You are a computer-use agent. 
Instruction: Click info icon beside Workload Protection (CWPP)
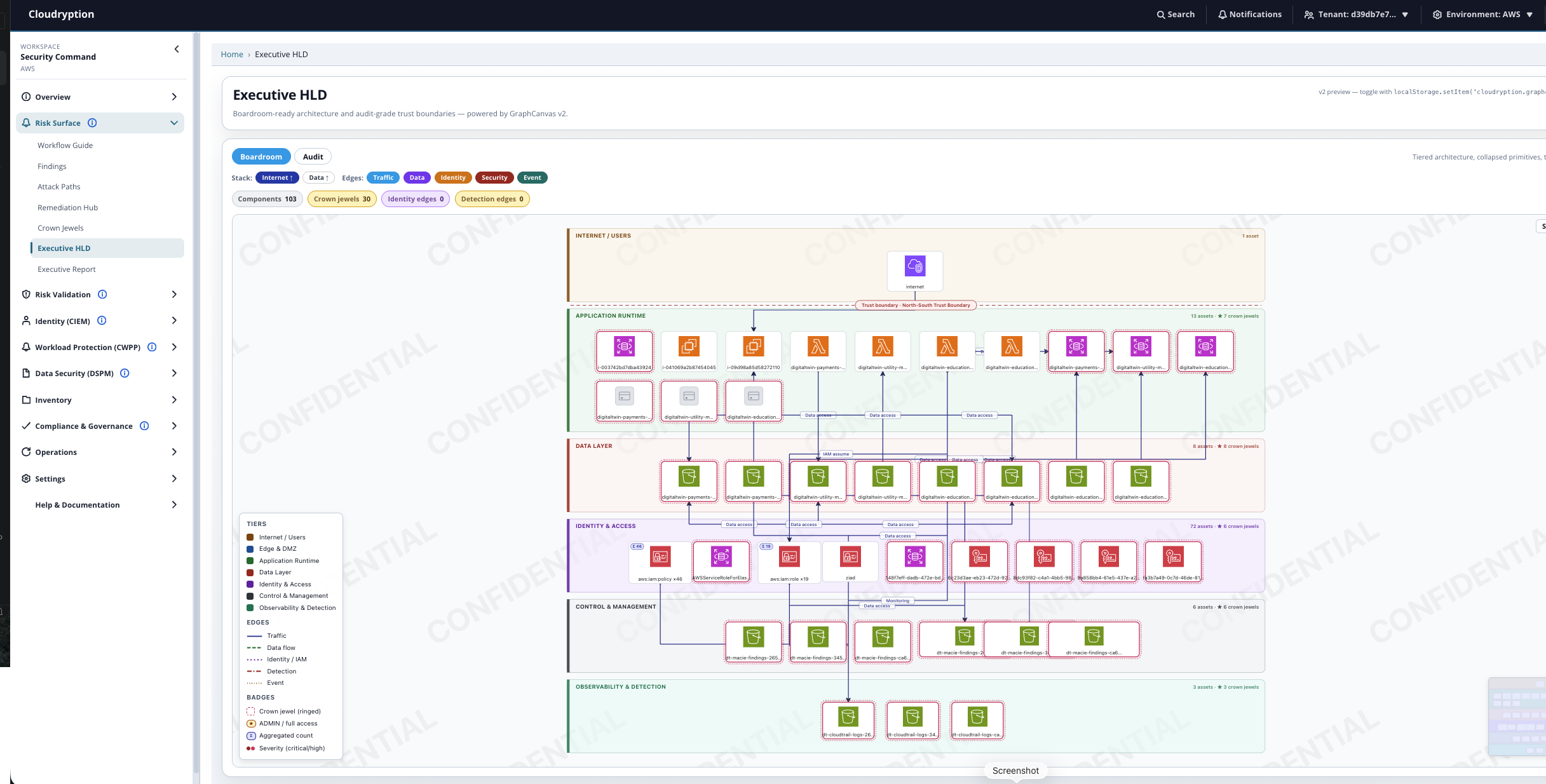pos(152,347)
